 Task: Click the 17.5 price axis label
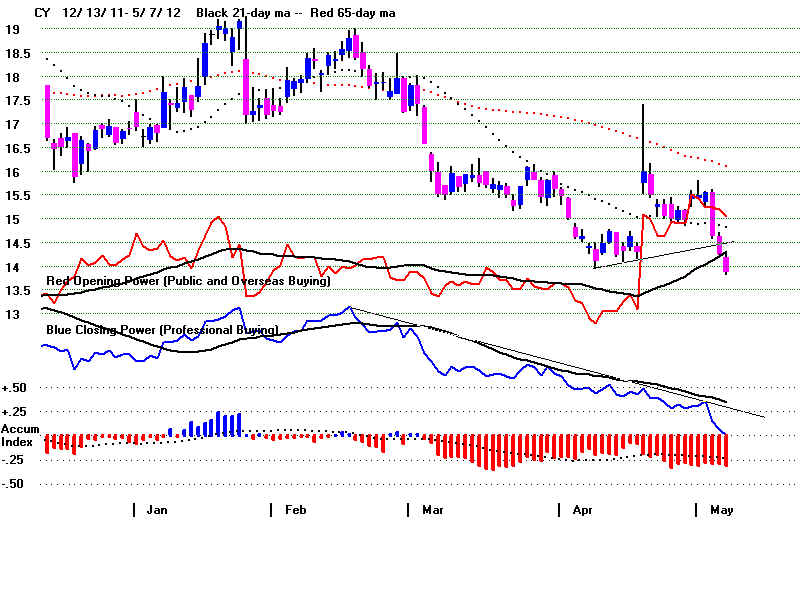(18, 101)
